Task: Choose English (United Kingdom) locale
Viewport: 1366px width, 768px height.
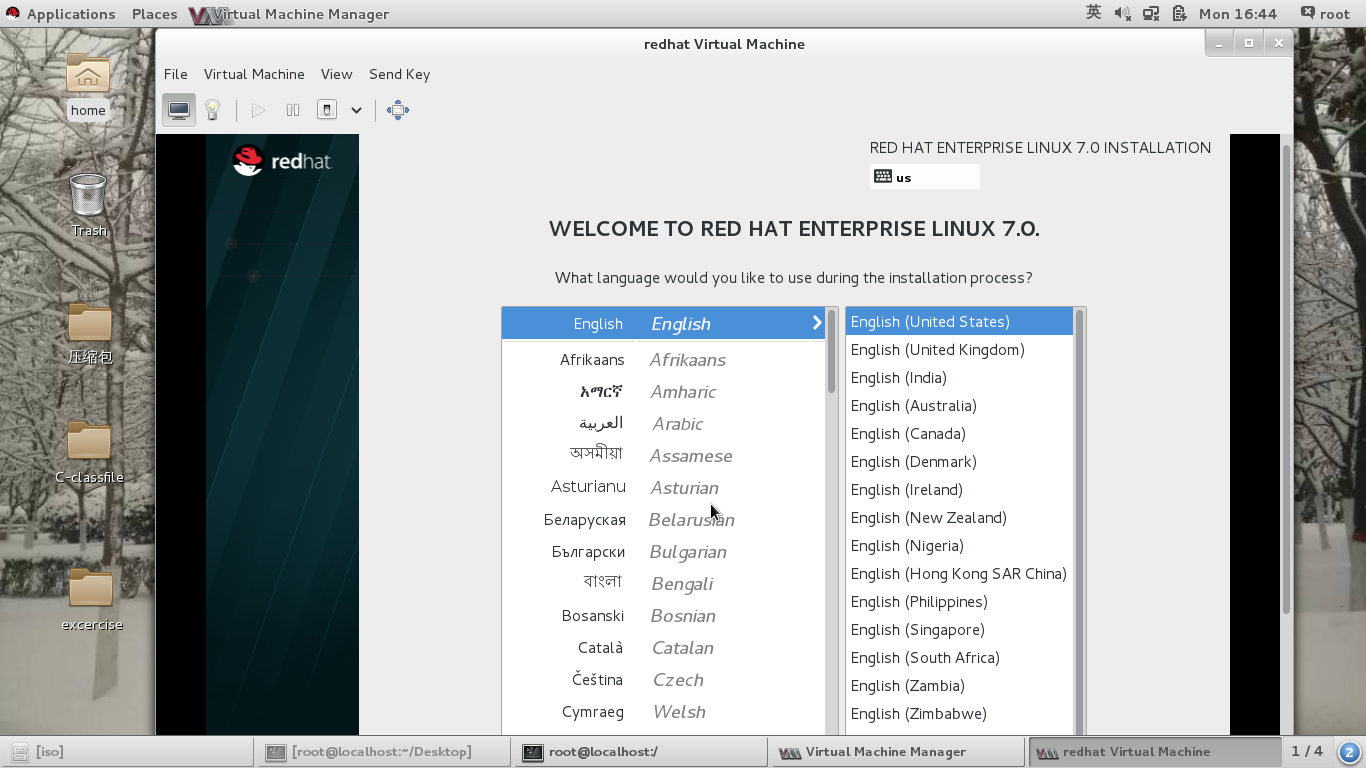Action: click(x=959, y=349)
